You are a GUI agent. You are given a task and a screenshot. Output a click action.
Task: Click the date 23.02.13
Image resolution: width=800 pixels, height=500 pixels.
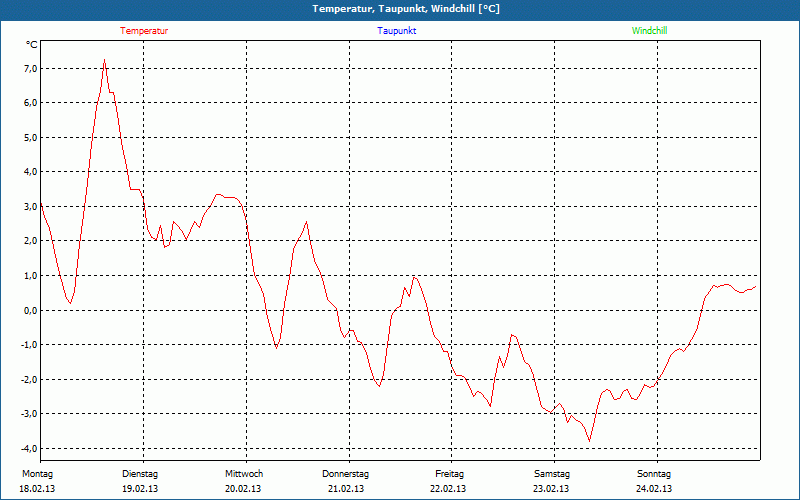point(551,489)
